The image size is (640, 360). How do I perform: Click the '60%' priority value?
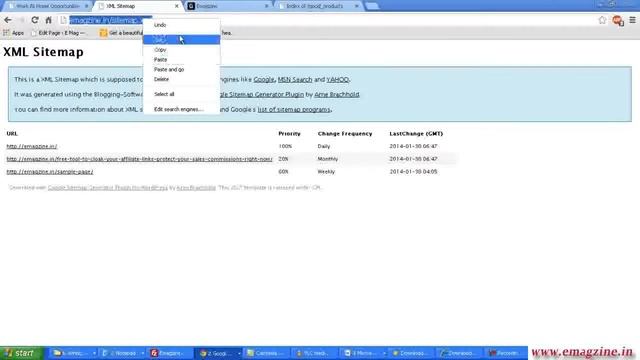tap(283, 171)
